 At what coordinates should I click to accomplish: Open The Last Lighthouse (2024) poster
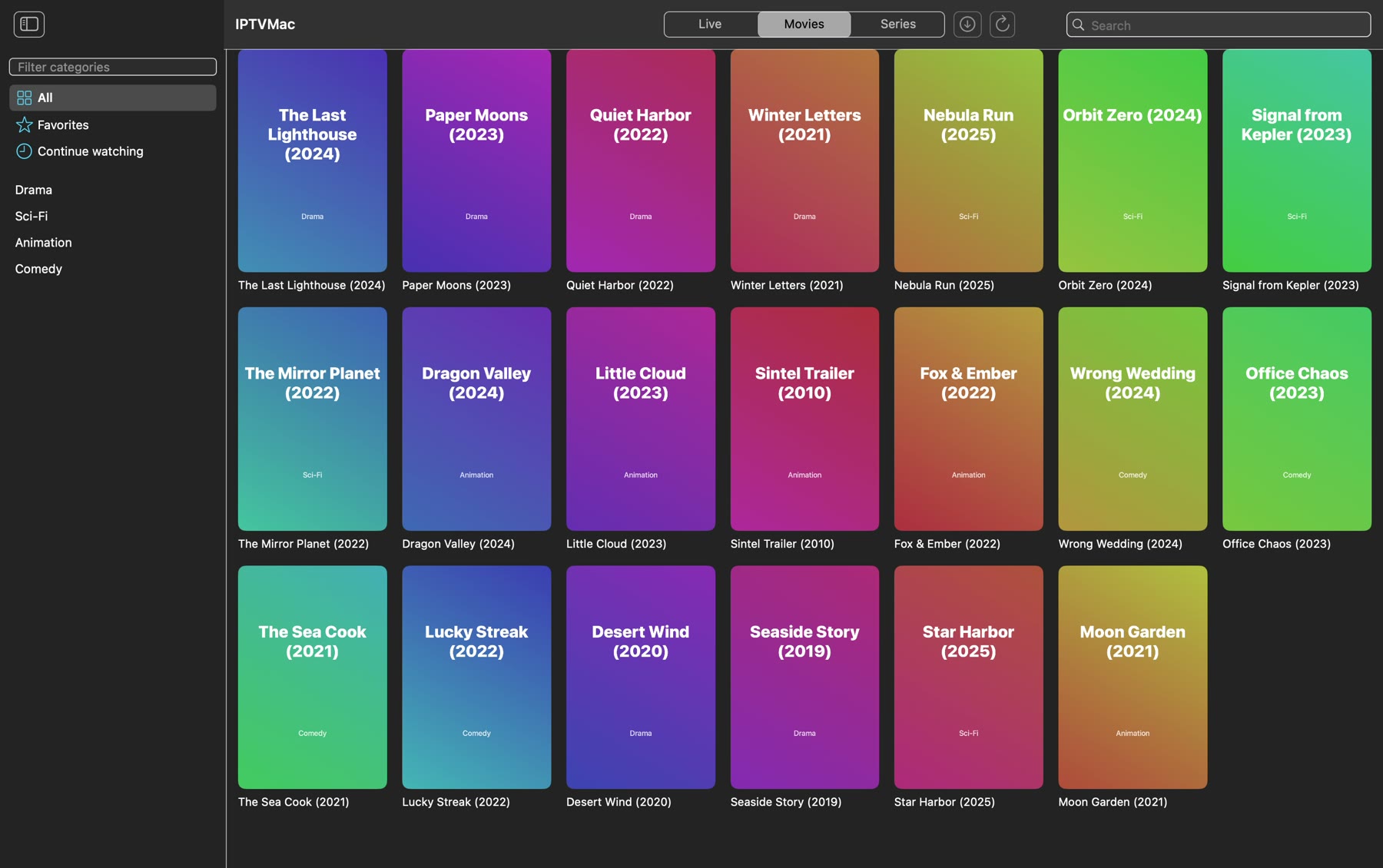point(312,161)
